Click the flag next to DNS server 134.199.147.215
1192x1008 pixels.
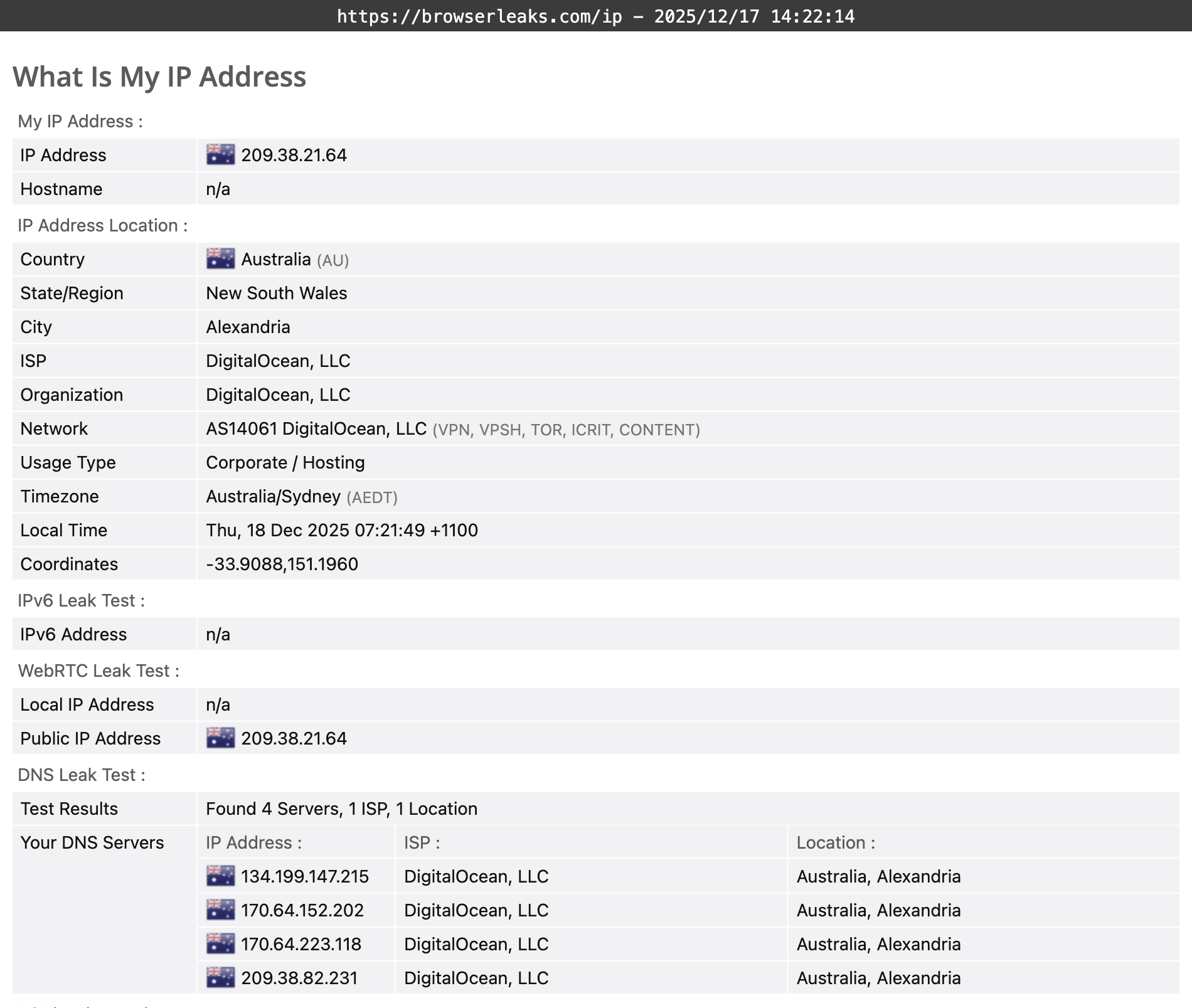tap(221, 876)
